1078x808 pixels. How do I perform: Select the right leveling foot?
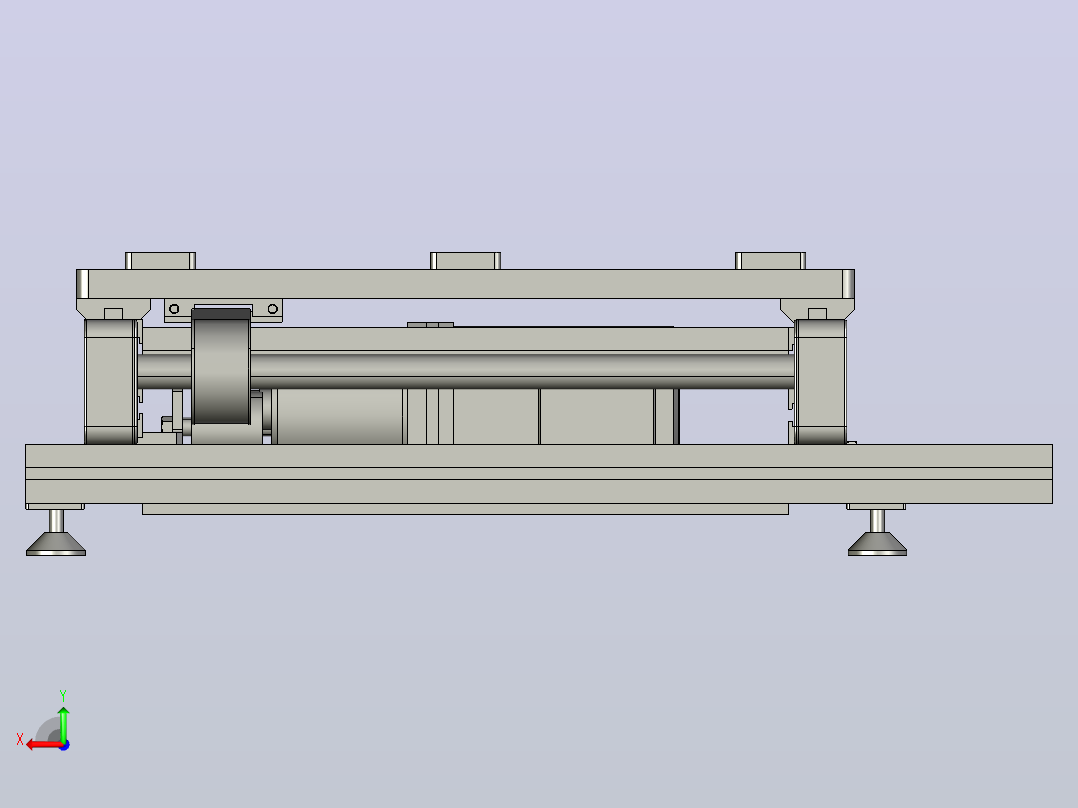[877, 532]
